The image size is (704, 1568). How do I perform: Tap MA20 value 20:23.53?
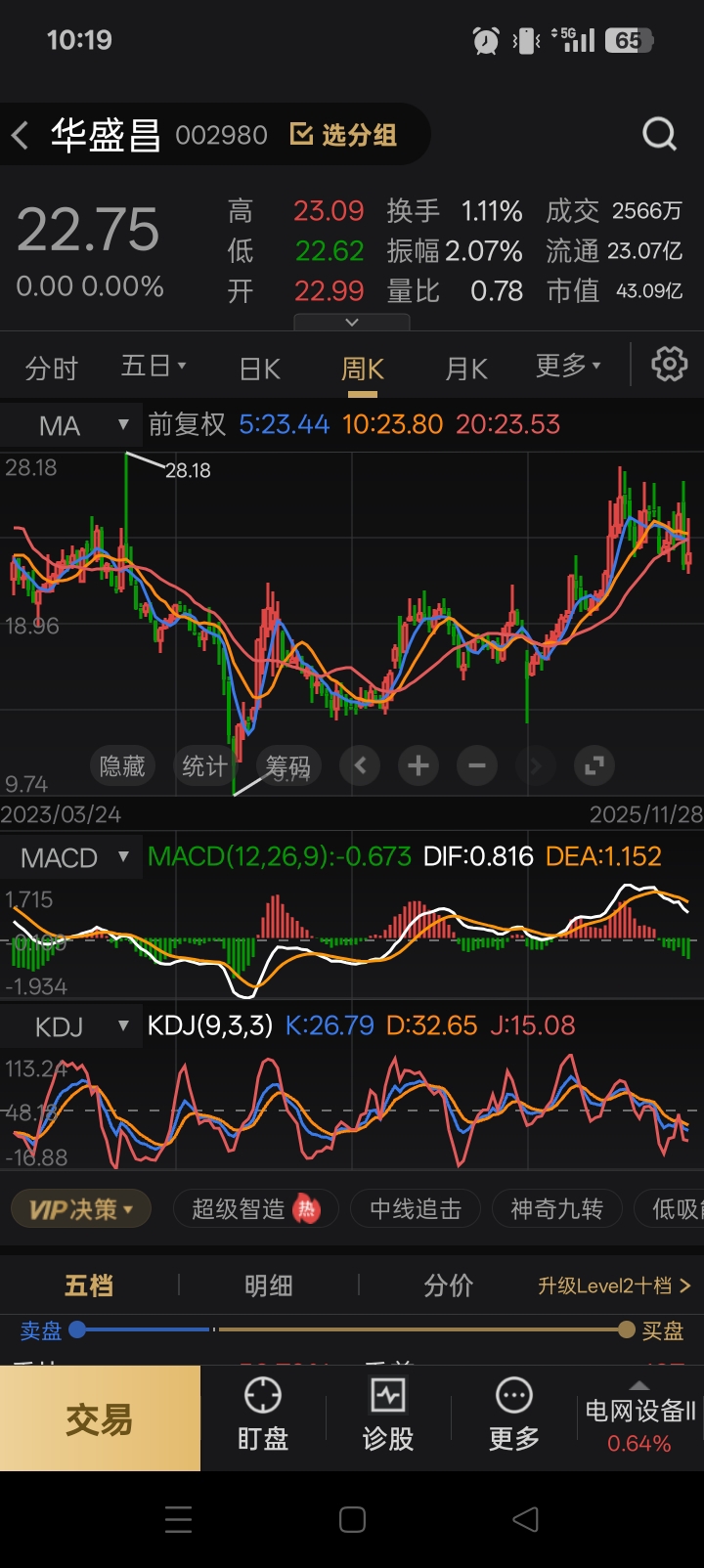pyautogui.click(x=508, y=424)
